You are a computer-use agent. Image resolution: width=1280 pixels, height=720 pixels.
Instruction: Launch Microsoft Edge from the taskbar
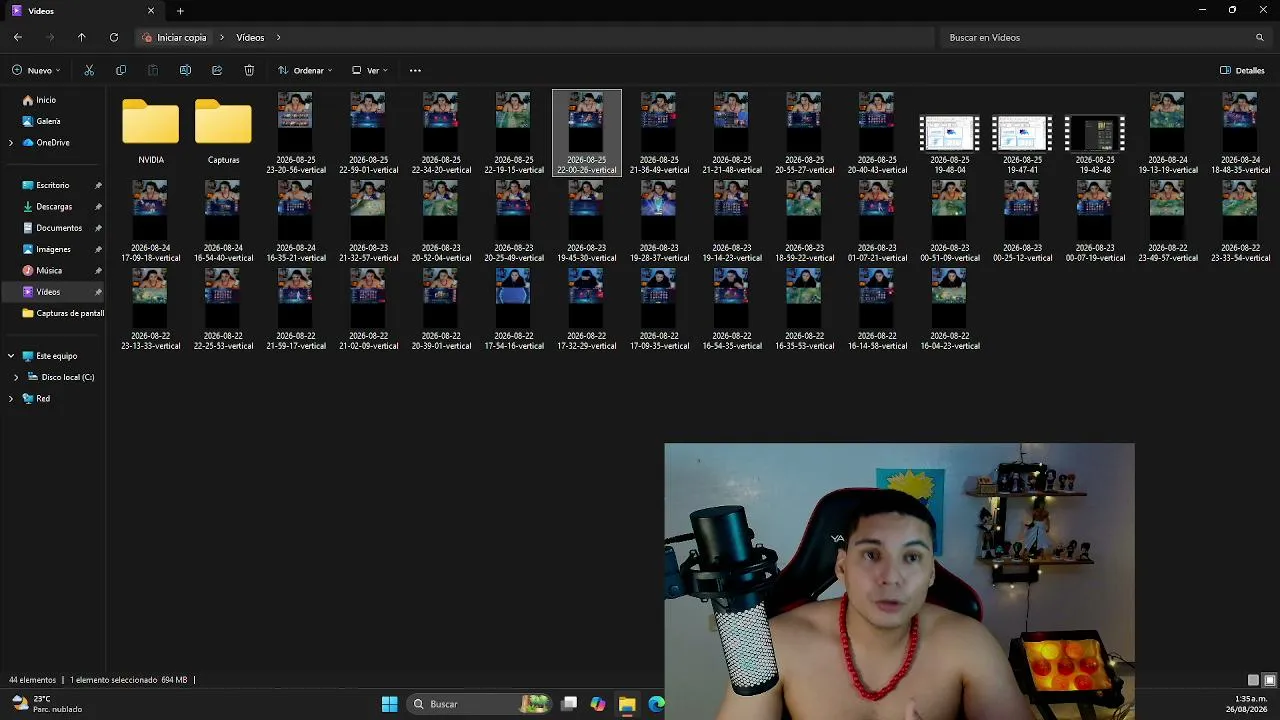(x=656, y=704)
